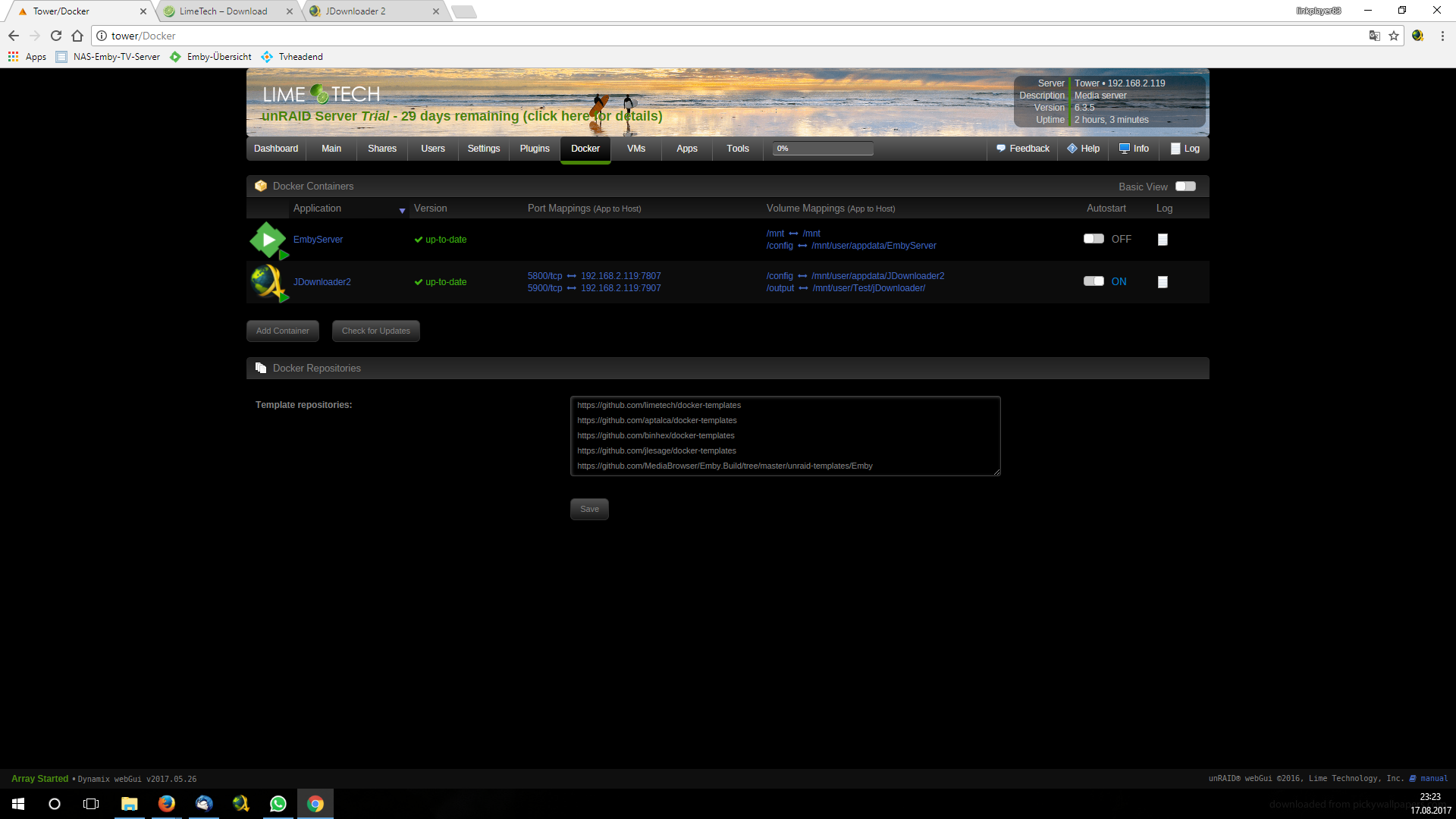This screenshot has height=819, width=1456.
Task: Open the Settings tab
Action: tap(484, 149)
